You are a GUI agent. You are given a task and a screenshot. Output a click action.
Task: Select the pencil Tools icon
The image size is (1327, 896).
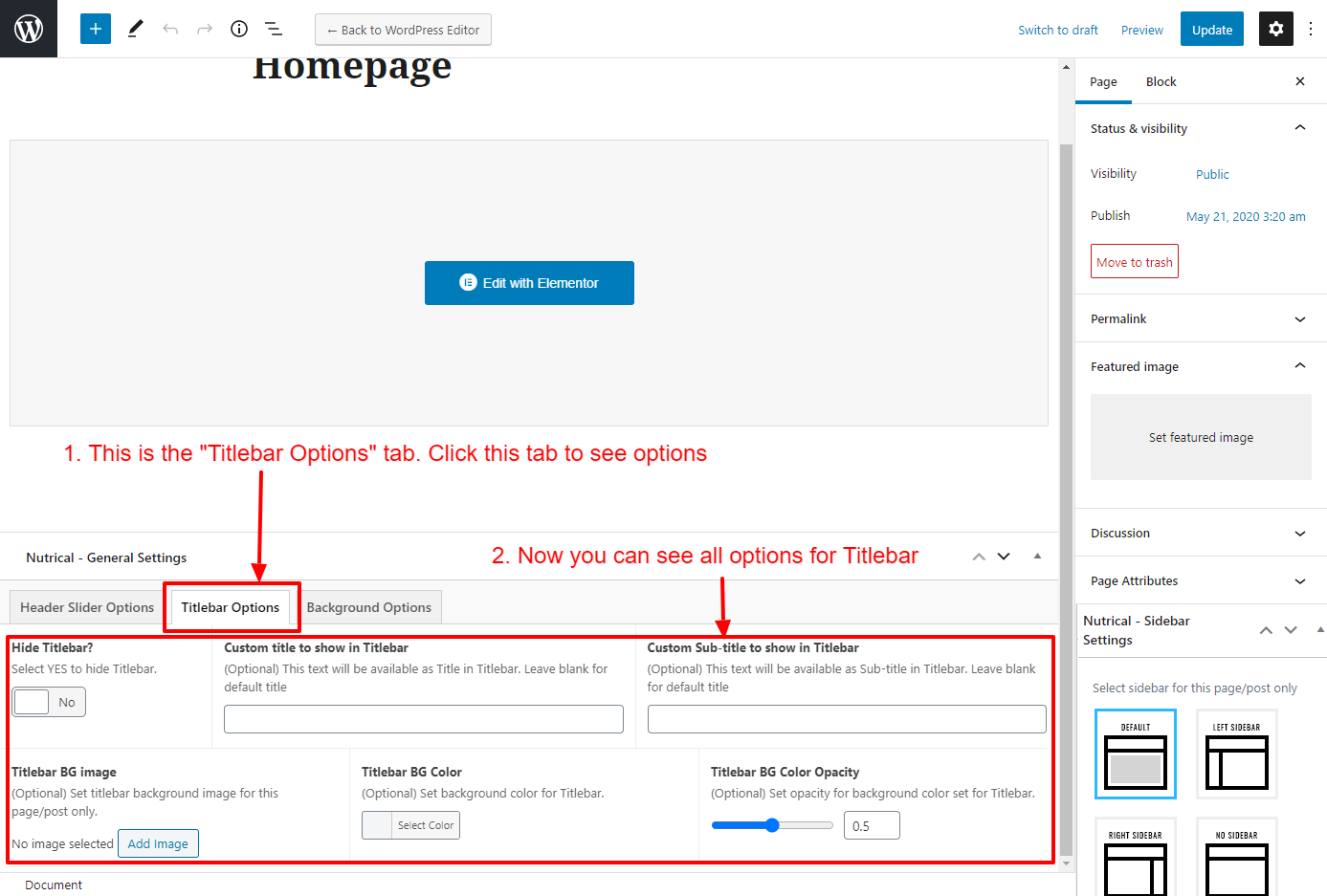(x=135, y=29)
